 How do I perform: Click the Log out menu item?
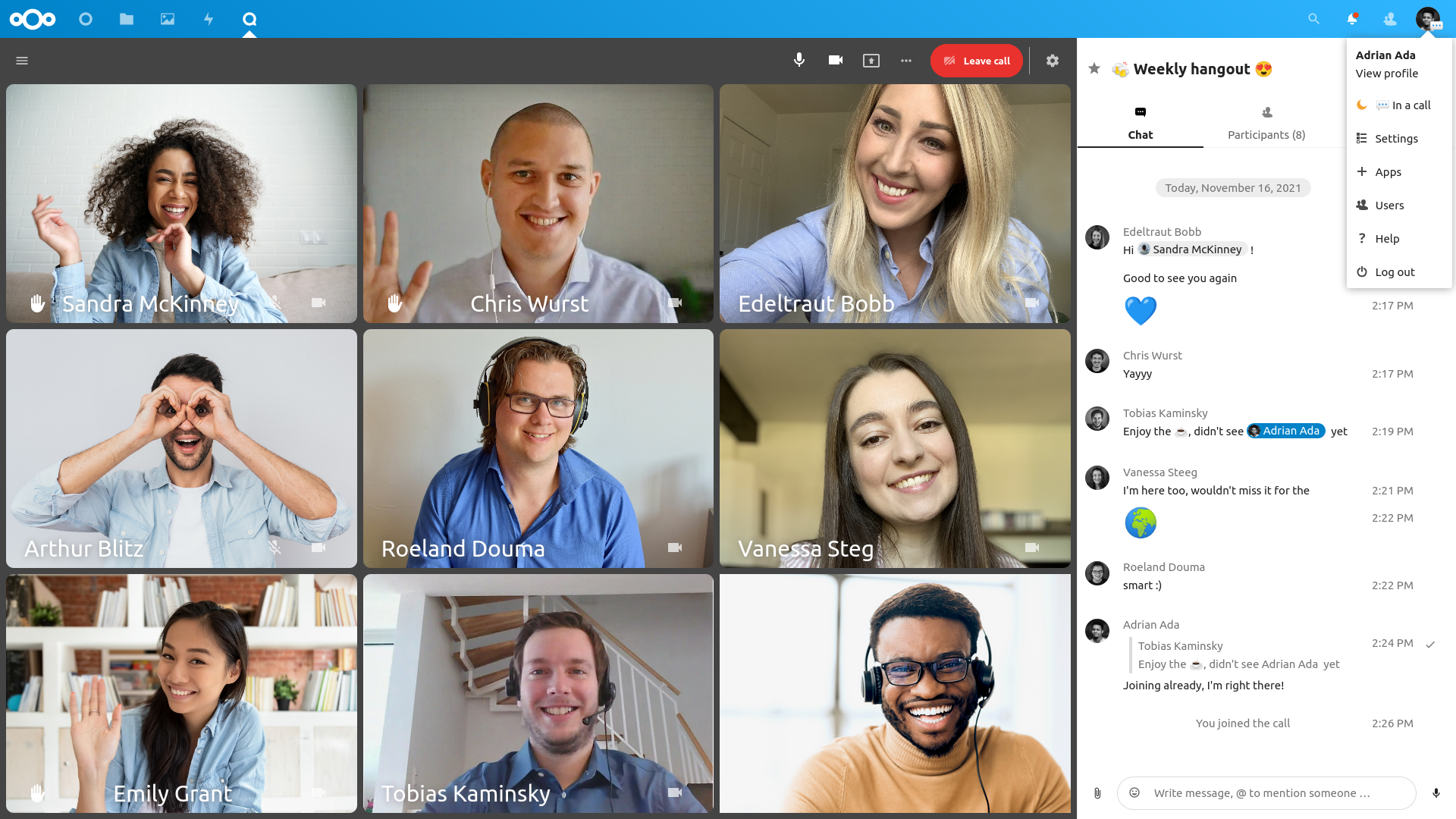(1394, 271)
